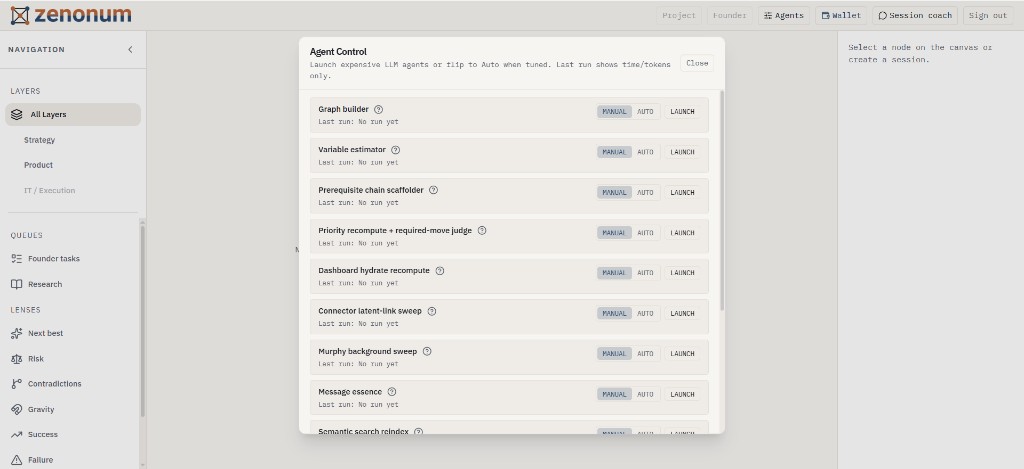Viewport: 1024px width, 469px height.
Task: Launch the Variable estimator agent
Action: pos(682,152)
